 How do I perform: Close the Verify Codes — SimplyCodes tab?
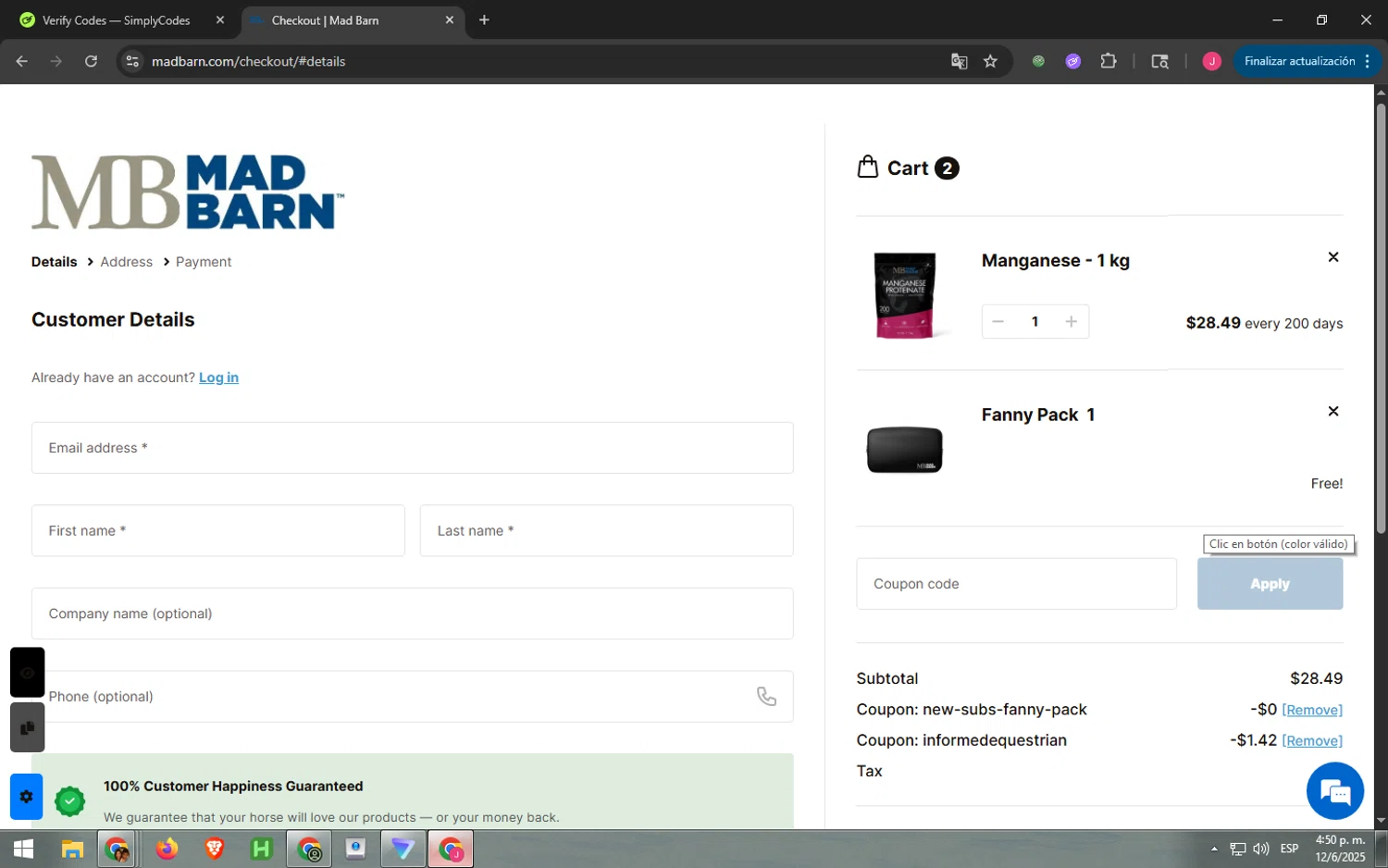219,19
